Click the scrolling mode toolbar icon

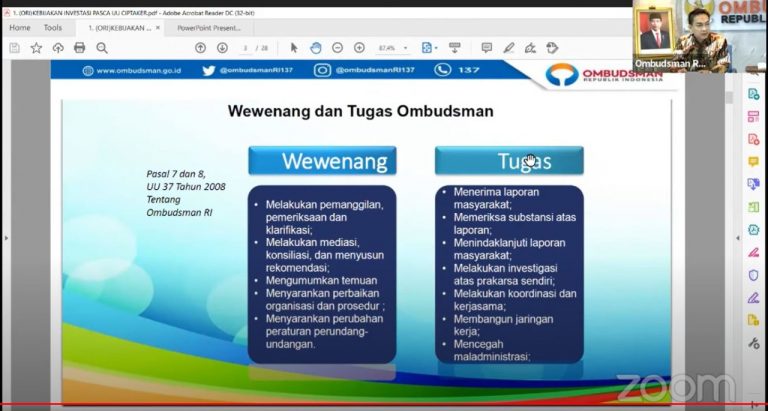click(455, 48)
